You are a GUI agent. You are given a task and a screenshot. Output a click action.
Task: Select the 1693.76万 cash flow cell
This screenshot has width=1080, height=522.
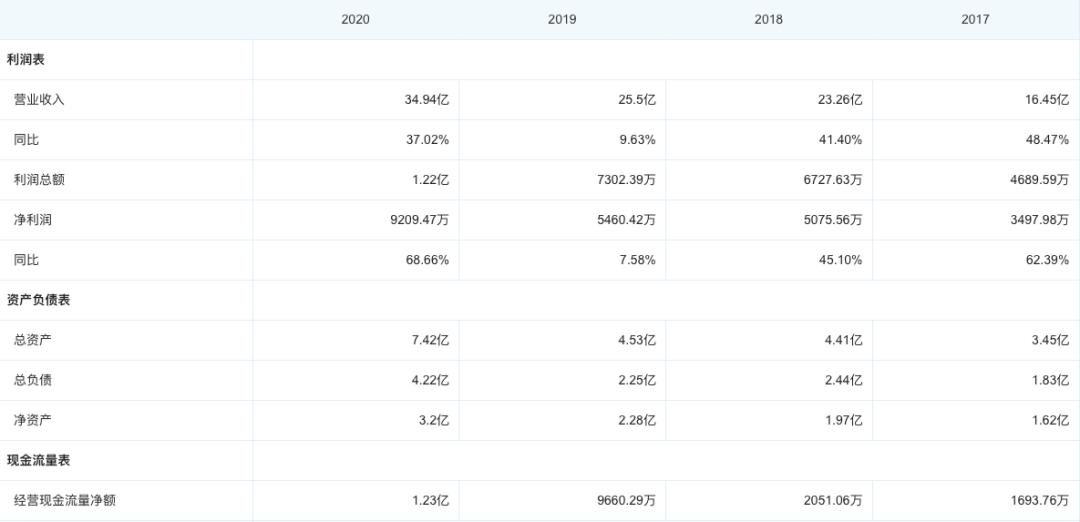(1039, 500)
